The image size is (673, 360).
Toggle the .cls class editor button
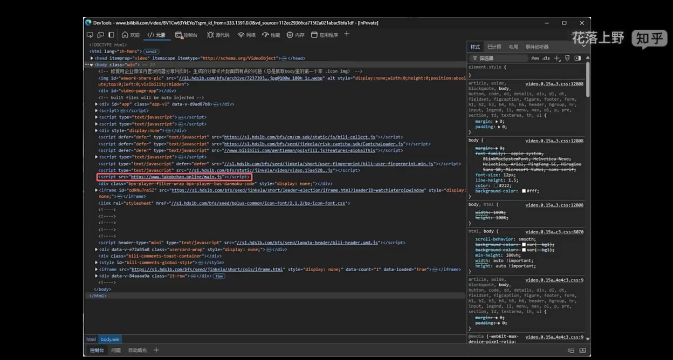pyautogui.click(x=546, y=58)
